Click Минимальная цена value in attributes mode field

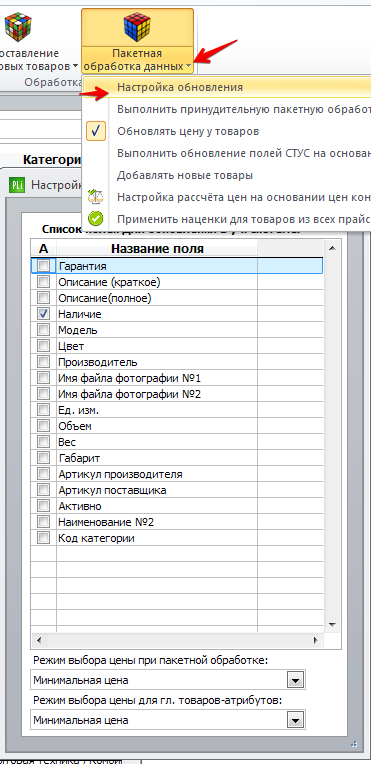point(81,720)
